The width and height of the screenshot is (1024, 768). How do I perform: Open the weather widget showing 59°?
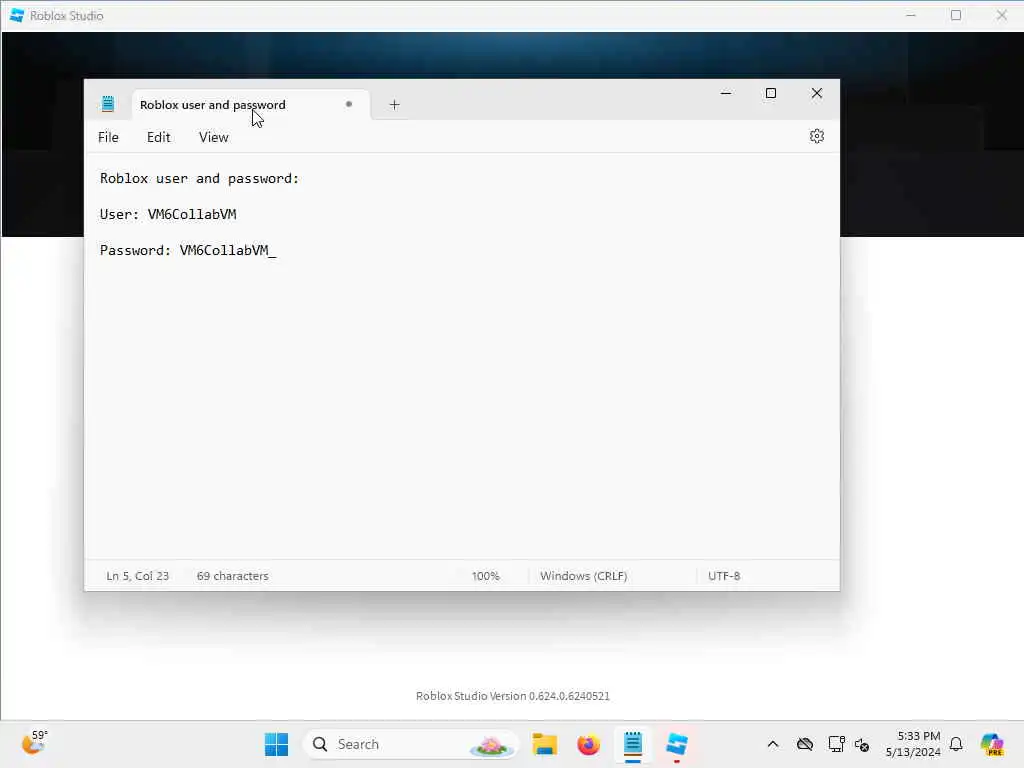[x=35, y=743]
